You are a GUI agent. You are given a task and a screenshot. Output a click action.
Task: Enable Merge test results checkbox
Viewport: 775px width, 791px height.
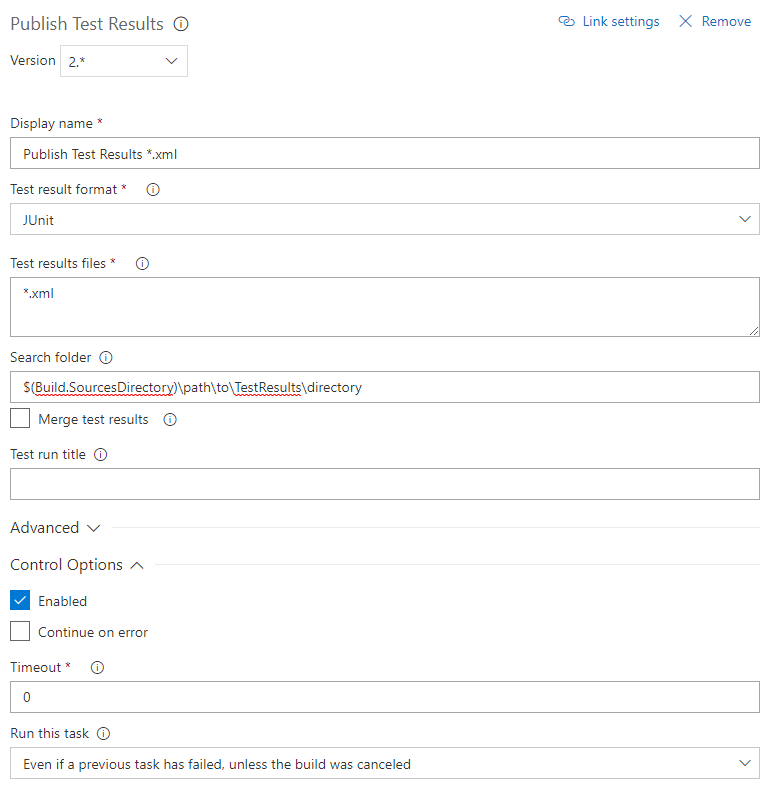20,418
